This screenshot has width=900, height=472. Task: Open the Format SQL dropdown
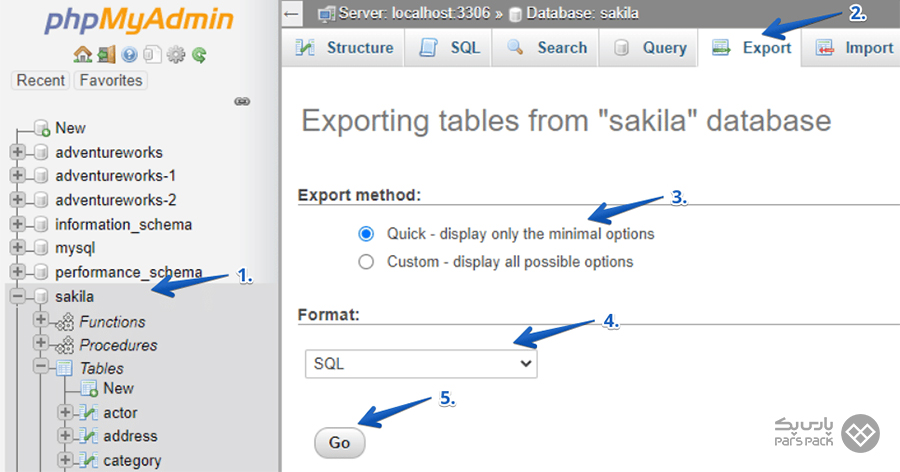421,364
